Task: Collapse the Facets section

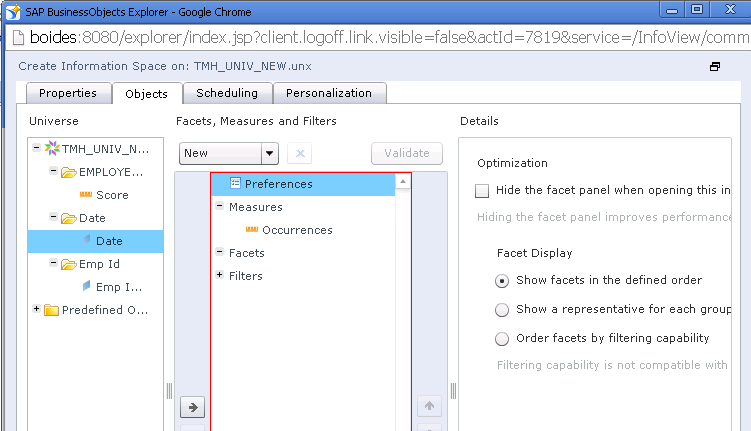Action: 220,251
